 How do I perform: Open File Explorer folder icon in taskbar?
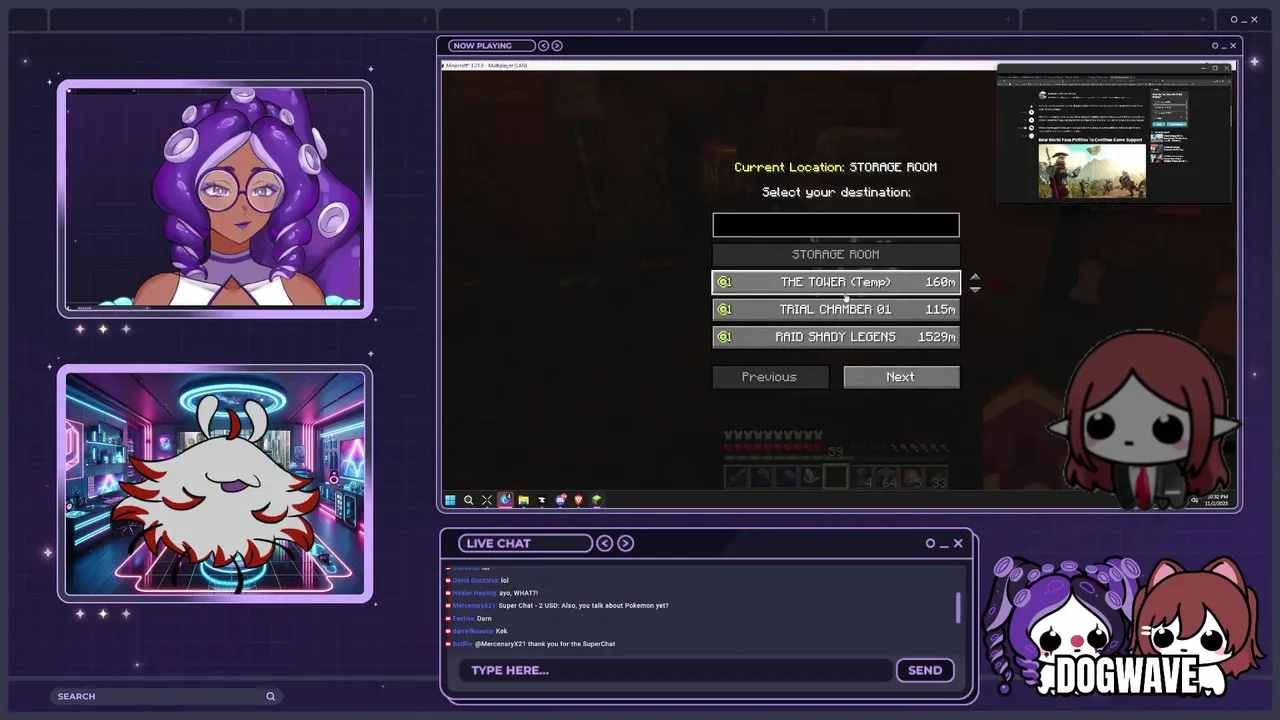coord(523,500)
